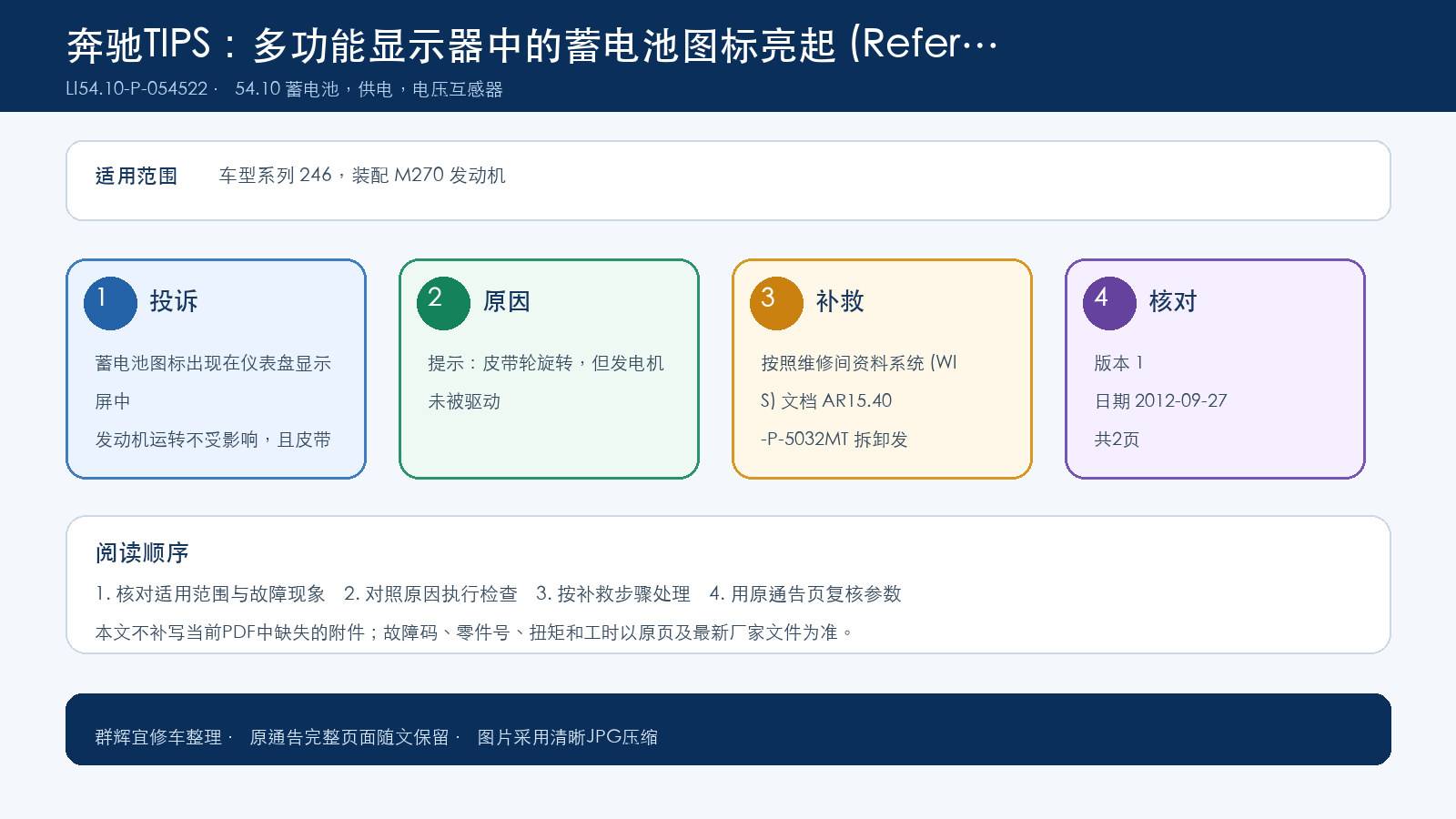Click the 文档 AR15.40 line
The image size is (1456, 819).
pyautogui.click(x=826, y=401)
